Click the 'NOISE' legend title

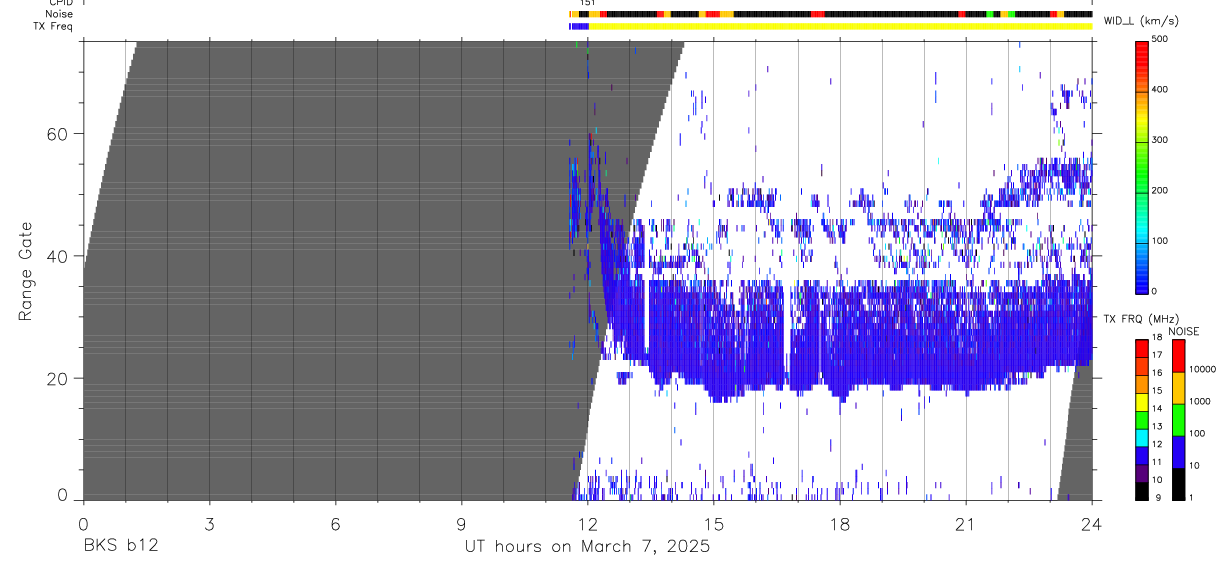[1183, 331]
